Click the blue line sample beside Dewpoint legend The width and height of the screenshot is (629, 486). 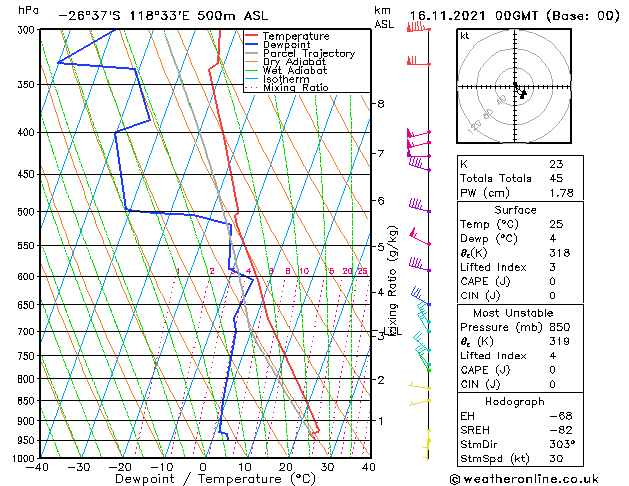coord(252,45)
